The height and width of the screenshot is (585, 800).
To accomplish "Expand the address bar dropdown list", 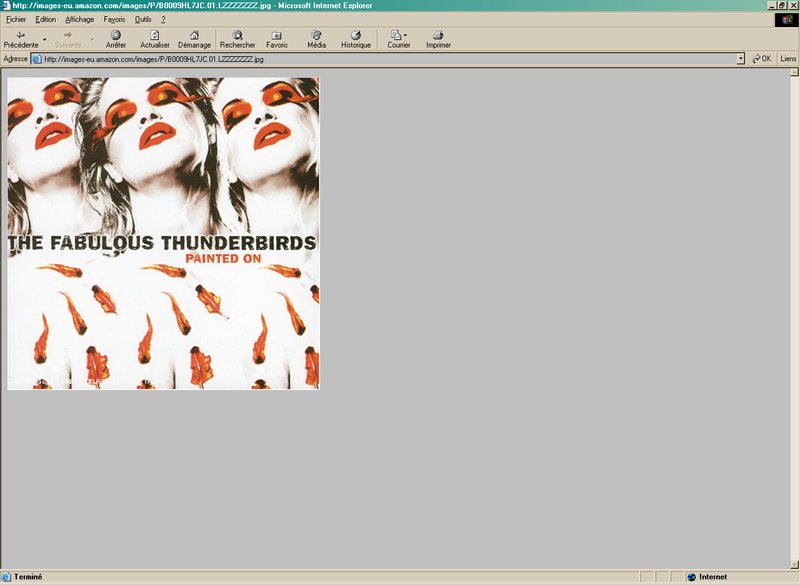I will point(741,59).
